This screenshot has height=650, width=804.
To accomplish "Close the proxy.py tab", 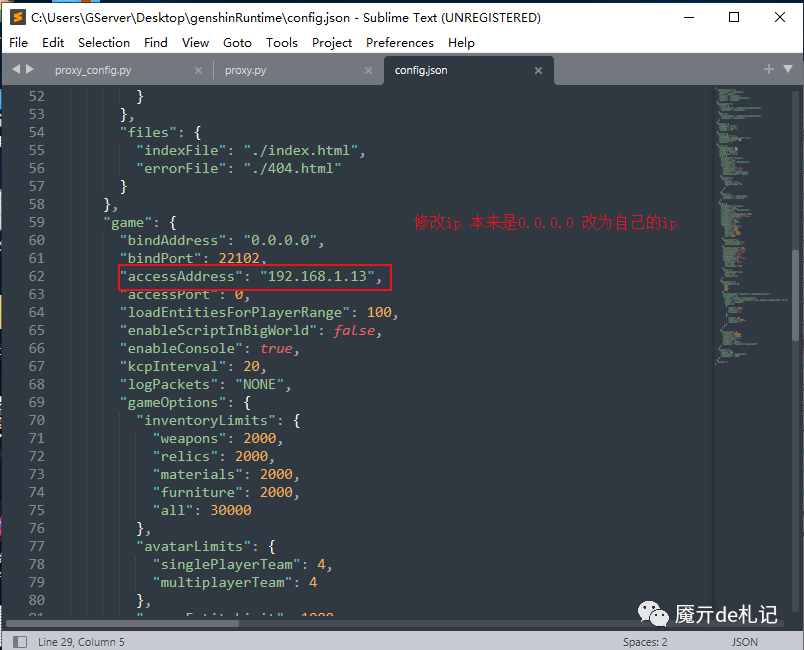I will (x=368, y=71).
